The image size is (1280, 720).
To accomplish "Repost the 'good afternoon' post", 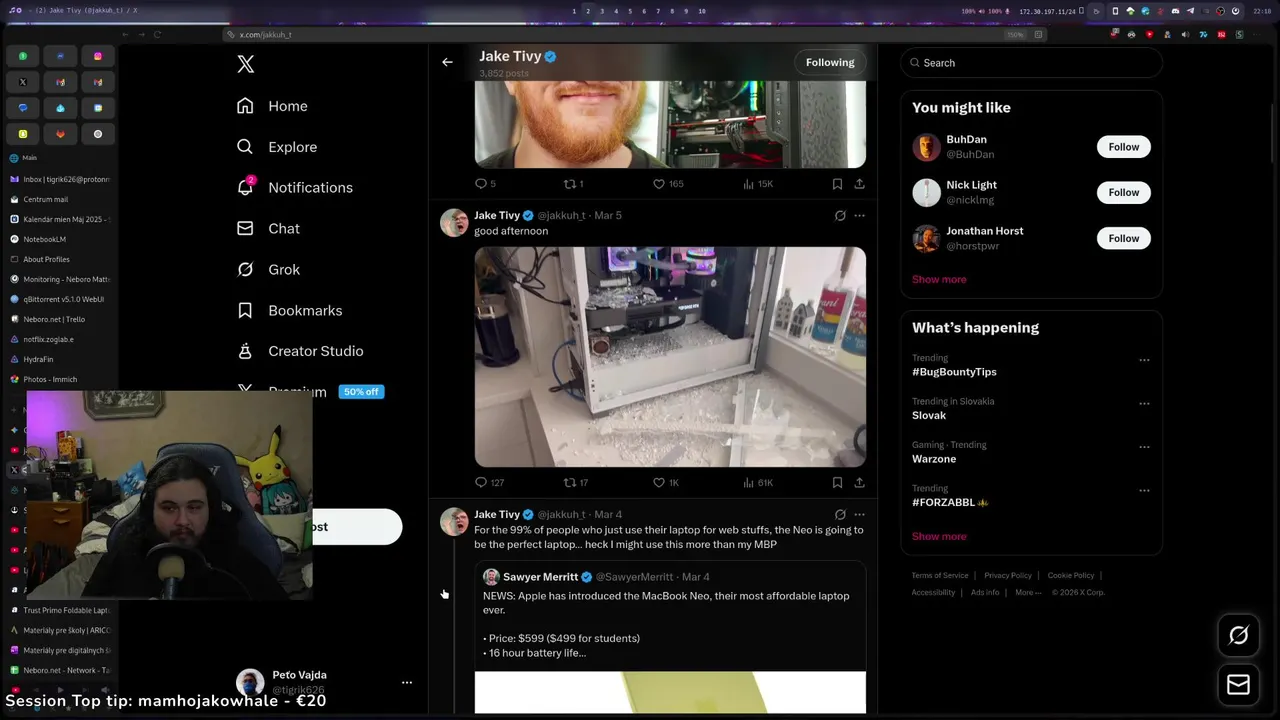I will [575, 482].
